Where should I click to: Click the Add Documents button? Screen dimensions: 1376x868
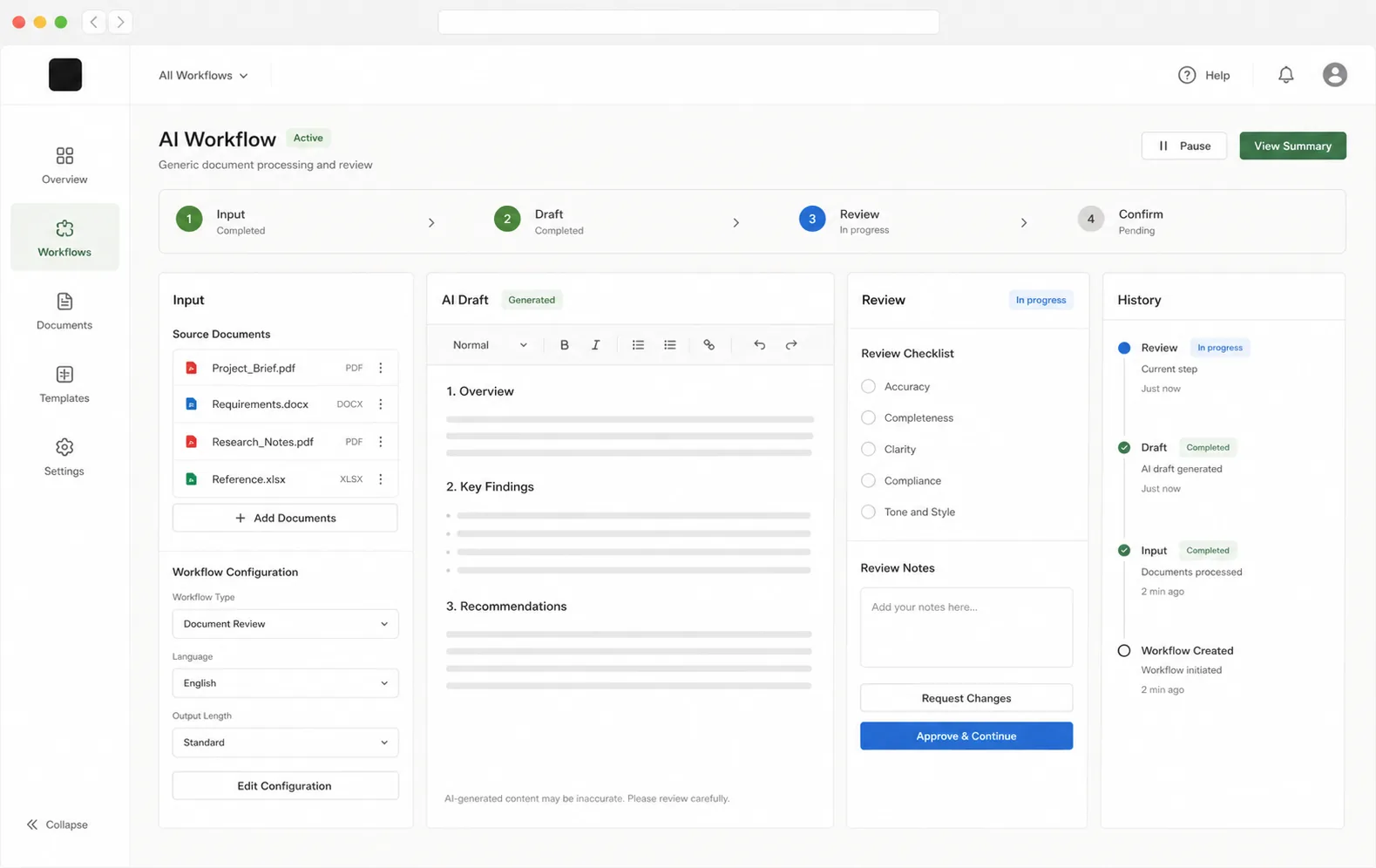click(285, 518)
